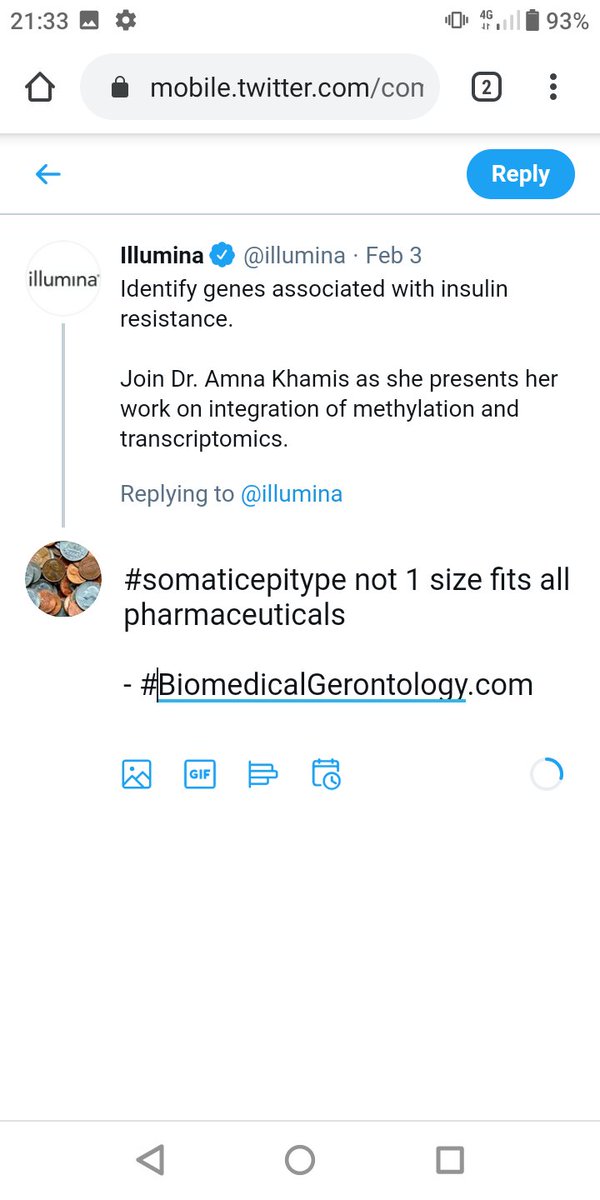Screen dimensions: 600x1200
Task: Tap the Illumina profile avatar
Action: pyautogui.click(x=63, y=279)
